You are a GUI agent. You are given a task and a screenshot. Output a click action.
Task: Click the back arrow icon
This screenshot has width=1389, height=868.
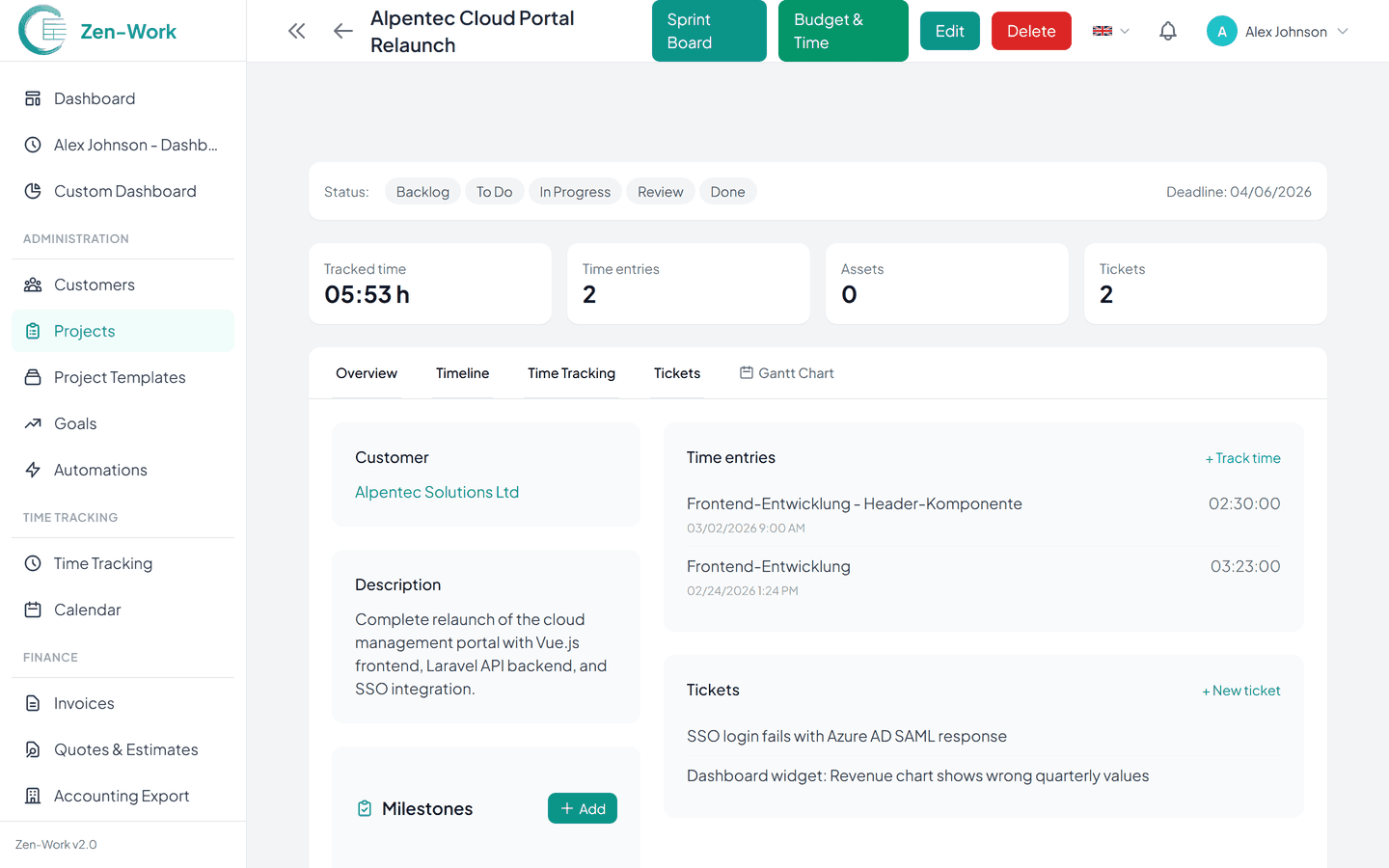(342, 31)
